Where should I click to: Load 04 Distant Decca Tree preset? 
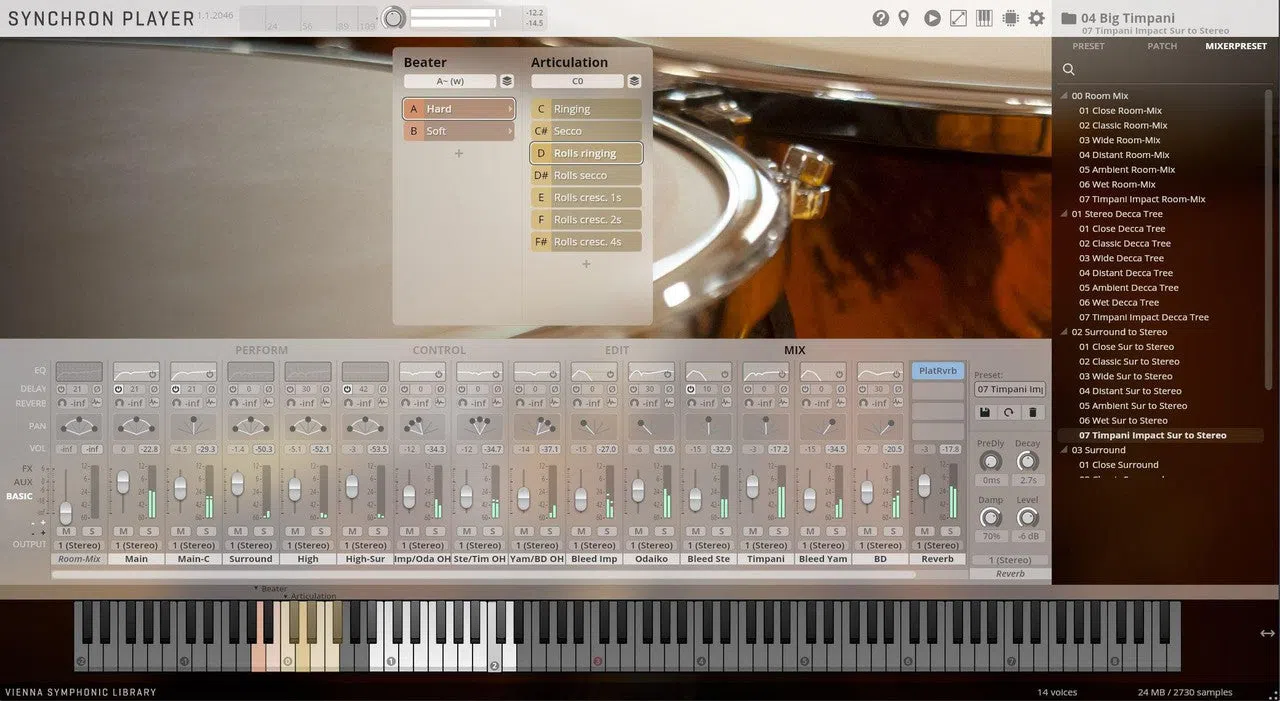tap(1125, 273)
